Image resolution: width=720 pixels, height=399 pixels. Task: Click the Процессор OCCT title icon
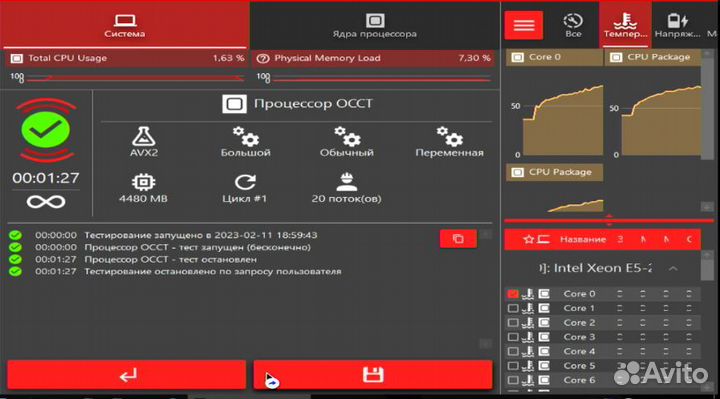234,104
